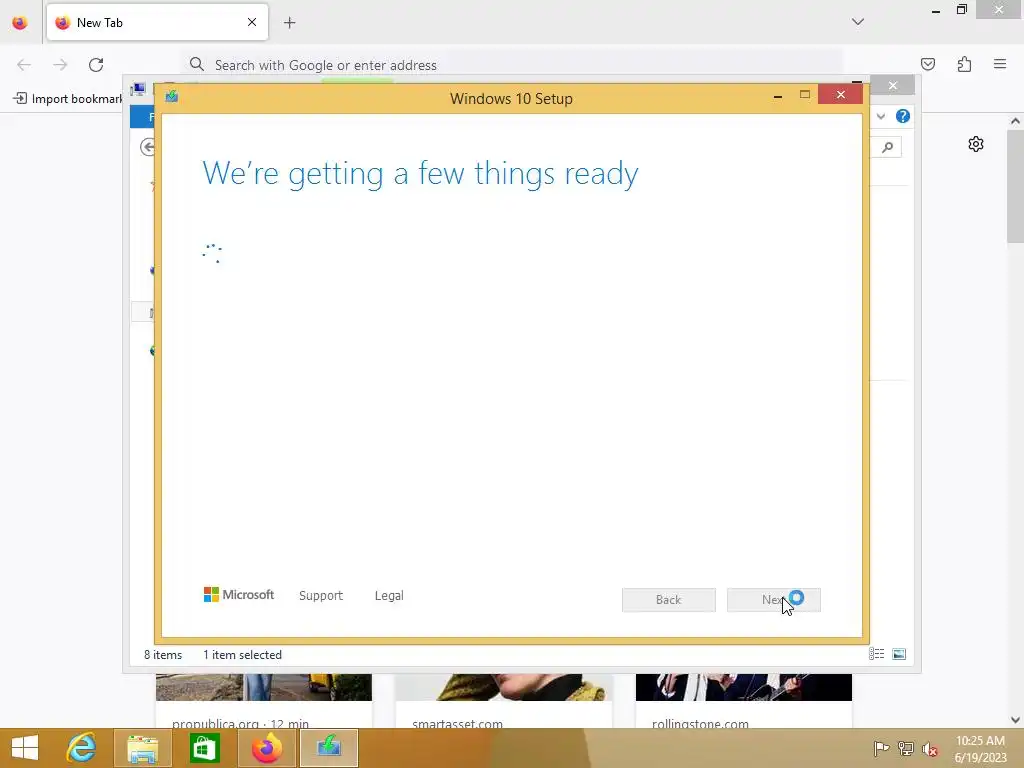Open File Explorer help question mark icon

click(903, 116)
